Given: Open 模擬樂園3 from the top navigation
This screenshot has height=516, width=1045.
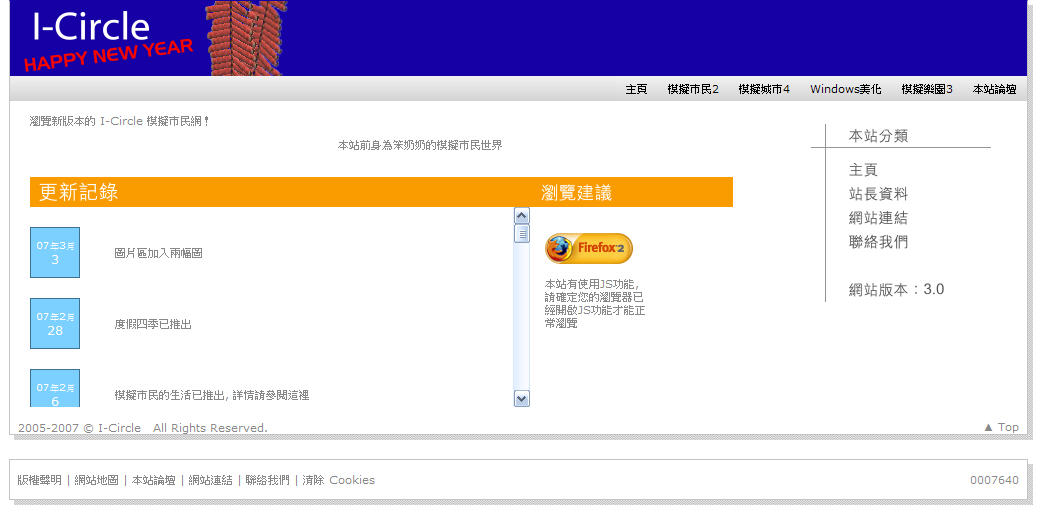Looking at the screenshot, I should (926, 89).
